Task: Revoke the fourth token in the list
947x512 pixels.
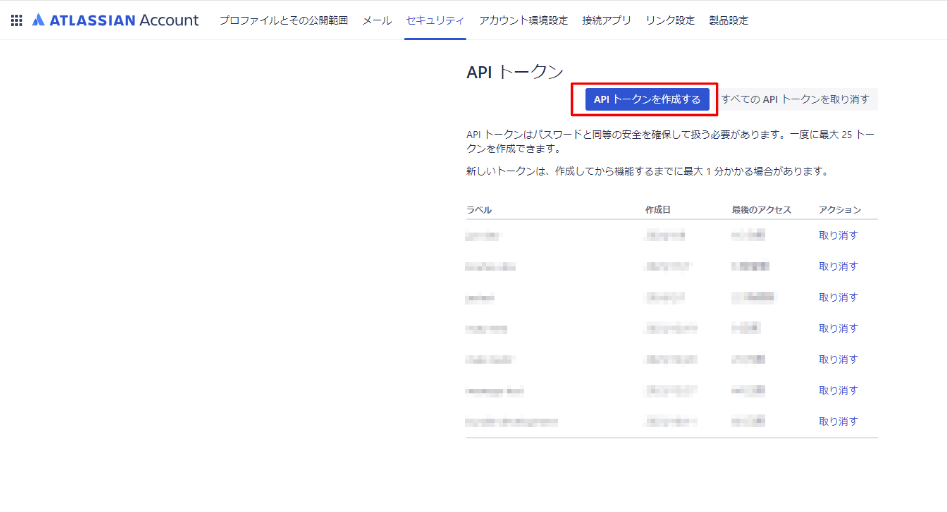Action: pos(838,328)
